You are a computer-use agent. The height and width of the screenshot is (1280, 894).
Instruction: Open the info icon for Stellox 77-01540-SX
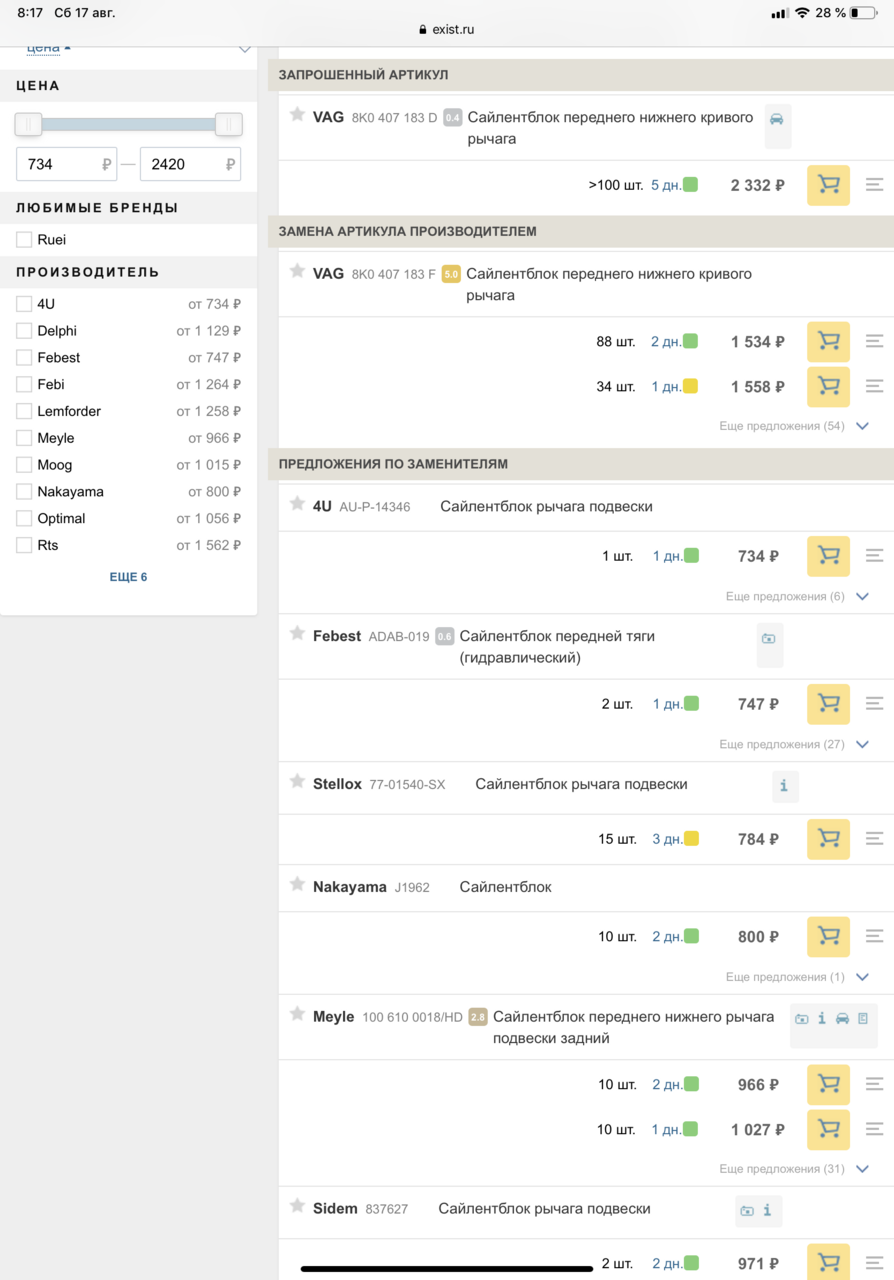(784, 786)
